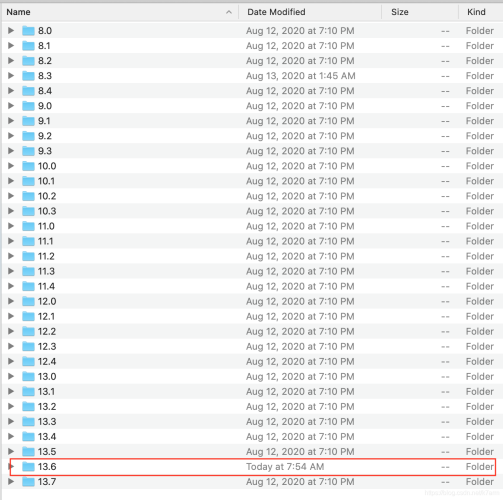Click the Size '--' cell in row 12.4
Screen dimensions: 503x500
coord(445,362)
